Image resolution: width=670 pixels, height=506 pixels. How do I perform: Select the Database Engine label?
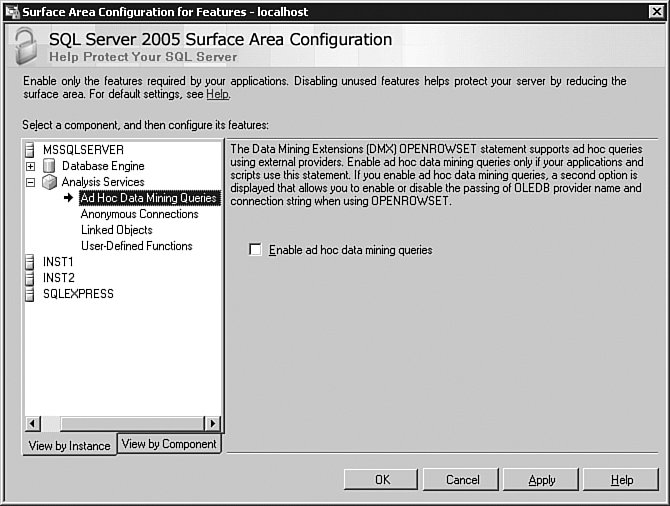[103, 166]
